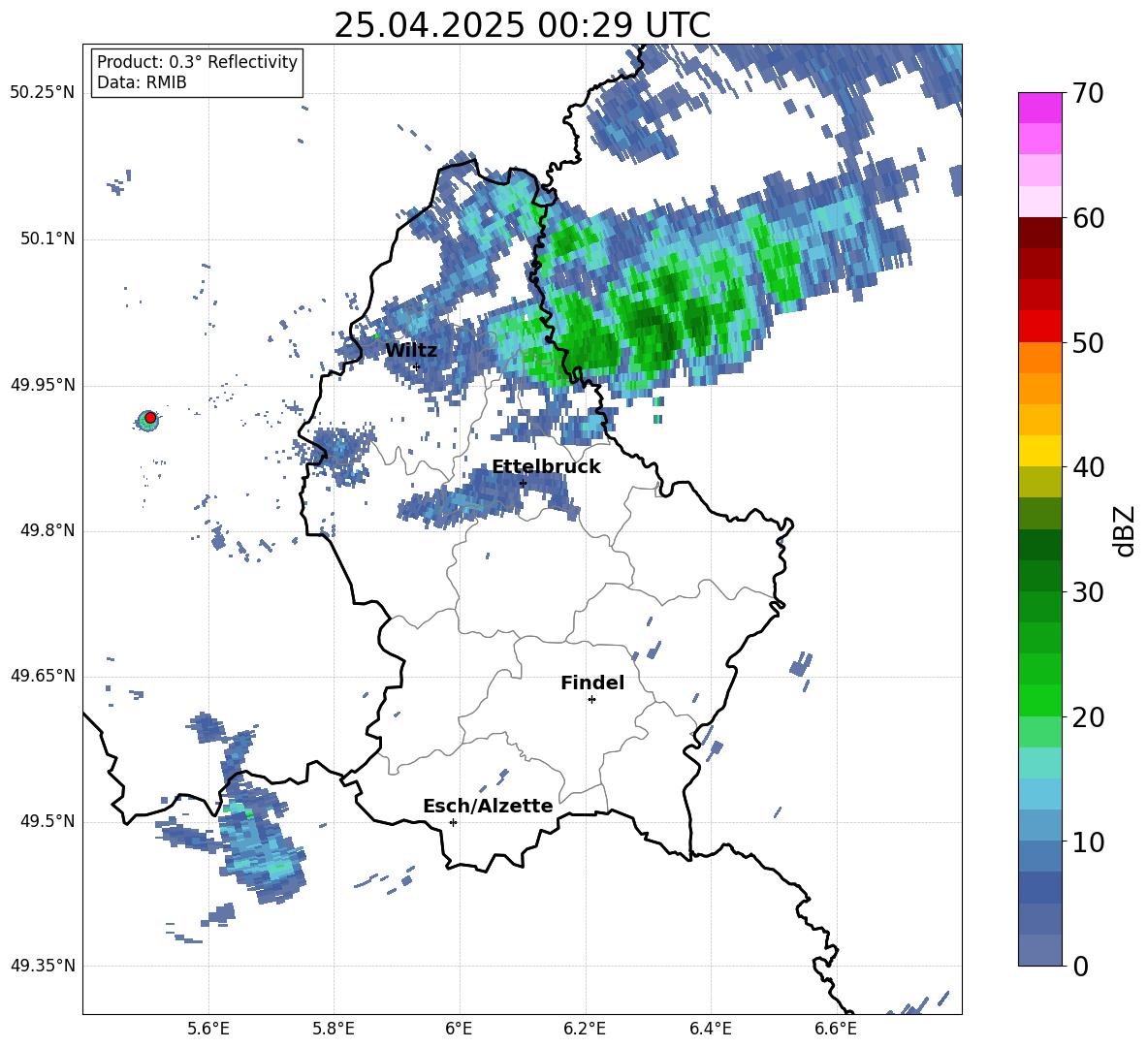1148x1048 pixels.
Task: Click the Ettelbruck station cross marker
Action: (523, 483)
